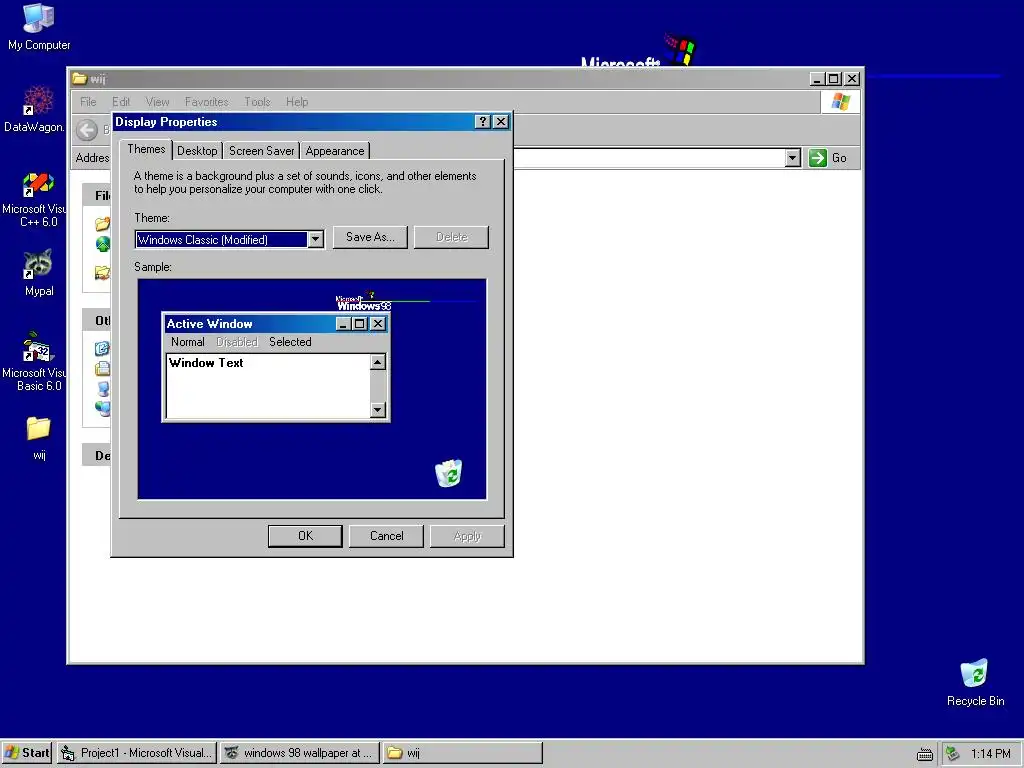This screenshot has height=768, width=1024.
Task: Click the Apply button
Action: pos(467,536)
